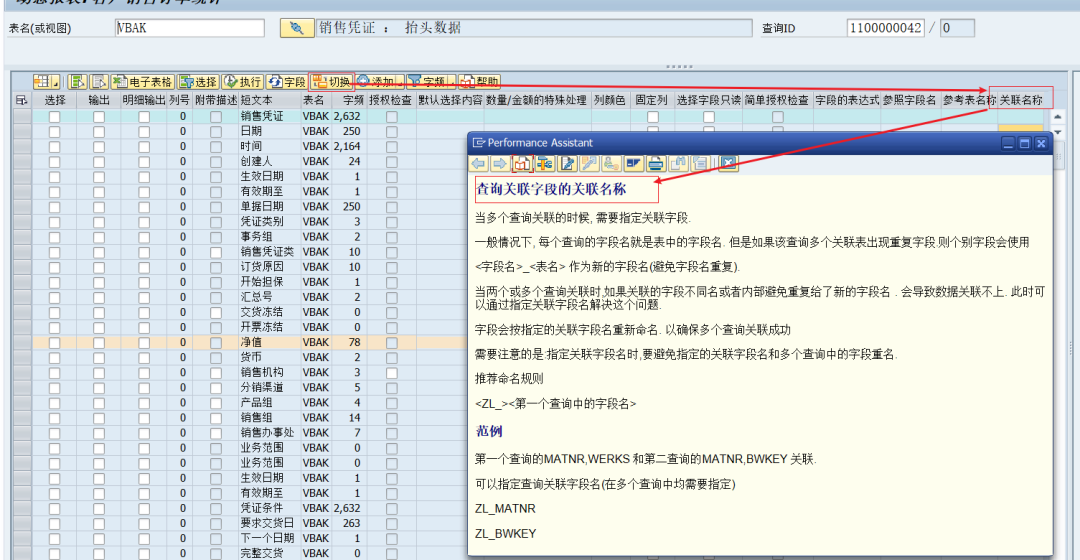Viewport: 1080px width, 560px height.
Task: Toggle 选择 checkbox for 货币 row
Action: [54, 357]
